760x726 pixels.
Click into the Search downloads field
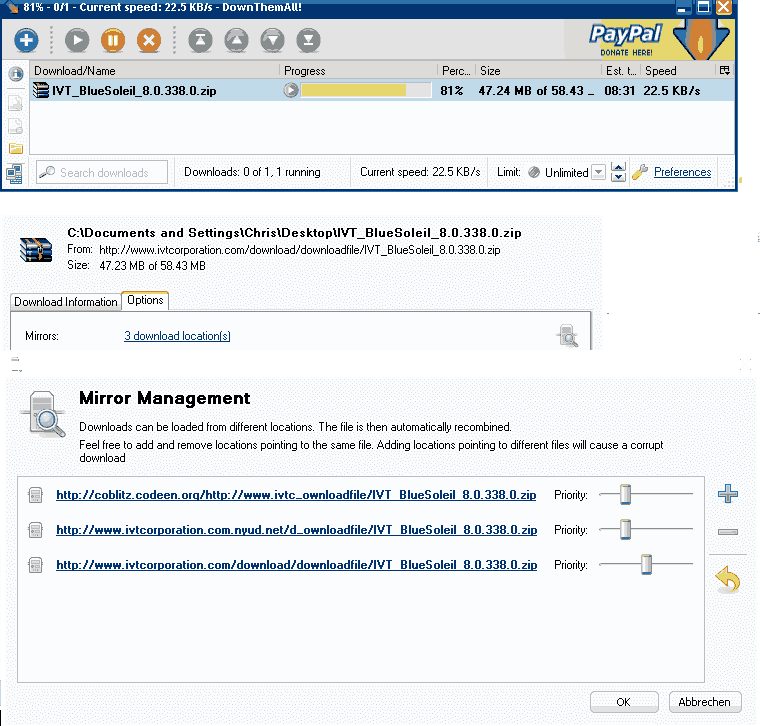(x=102, y=172)
